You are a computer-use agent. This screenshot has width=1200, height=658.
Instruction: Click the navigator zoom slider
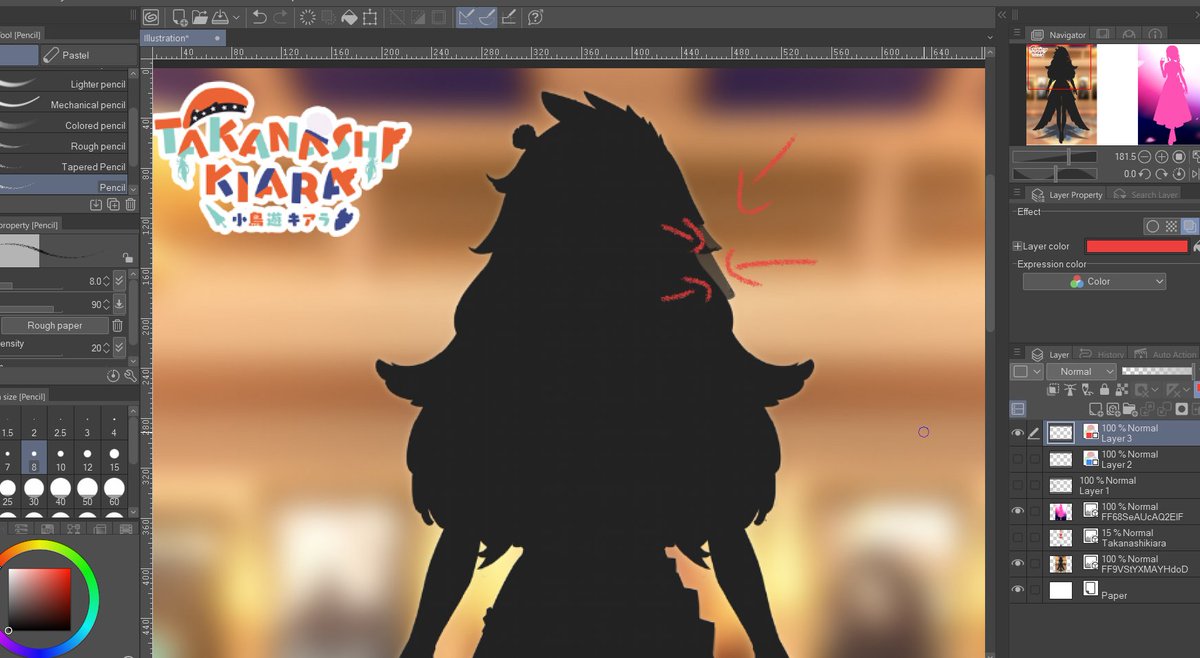[x=1055, y=157]
